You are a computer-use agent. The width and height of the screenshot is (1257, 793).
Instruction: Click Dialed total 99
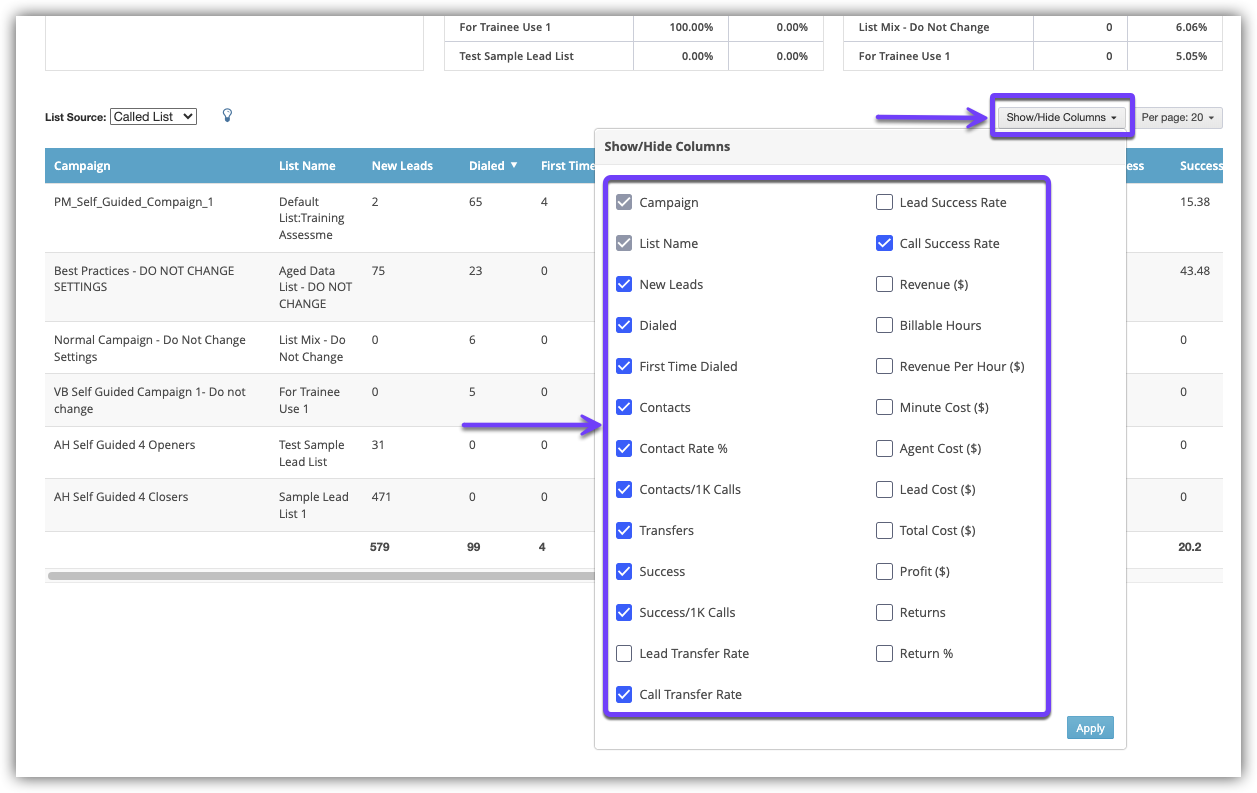pos(476,547)
